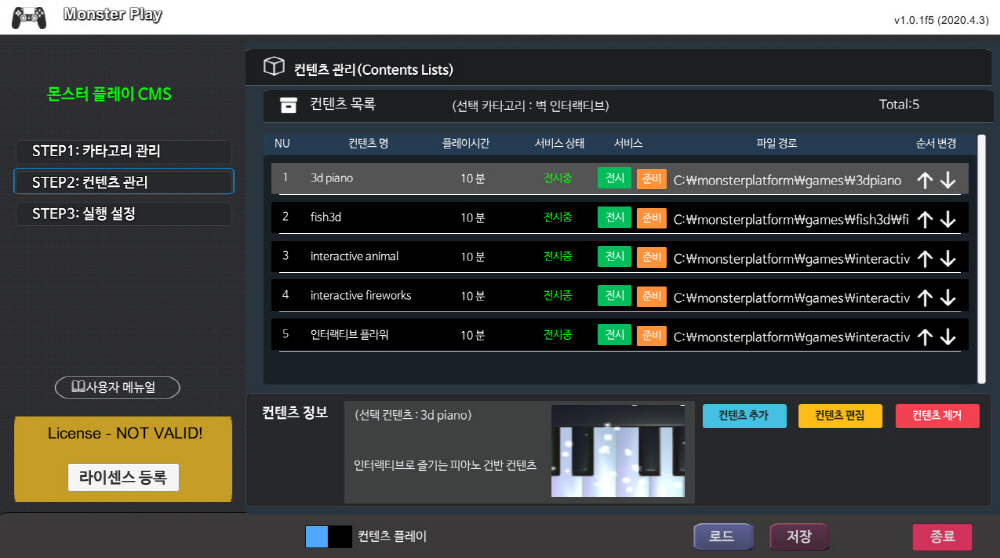Move interactive animal up one position

[925, 258]
